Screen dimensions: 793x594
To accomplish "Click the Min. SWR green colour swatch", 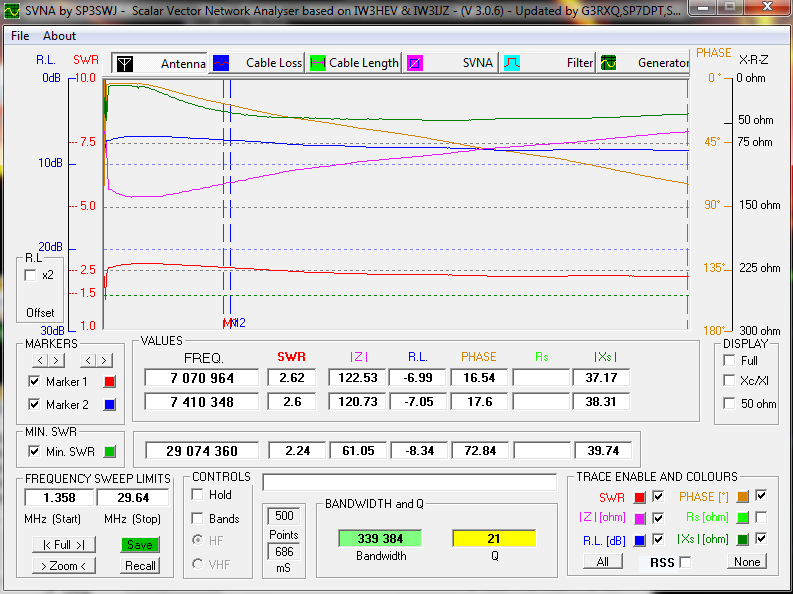I will tap(110, 451).
